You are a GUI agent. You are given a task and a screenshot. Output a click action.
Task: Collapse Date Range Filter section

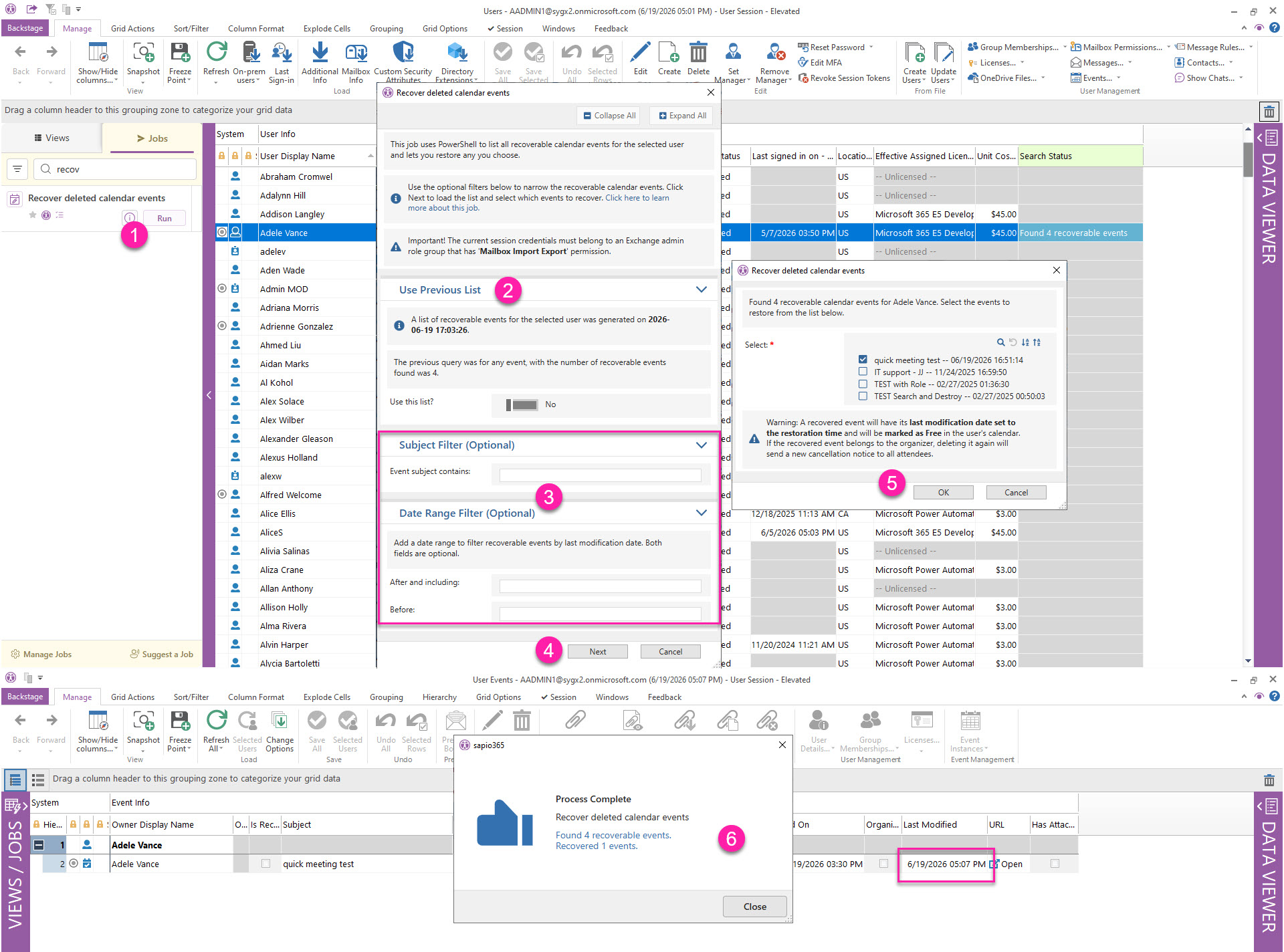click(701, 513)
